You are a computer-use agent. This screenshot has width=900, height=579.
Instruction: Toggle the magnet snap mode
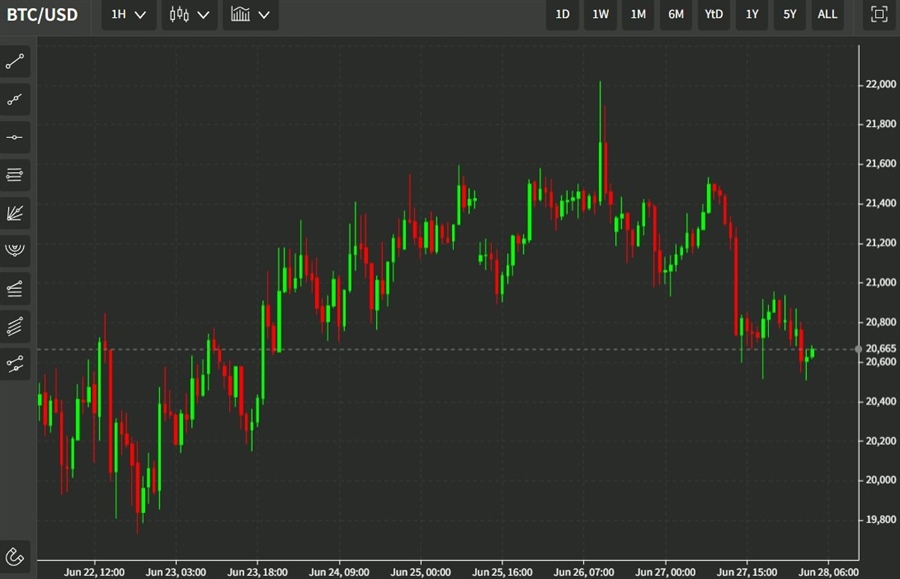coord(15,556)
